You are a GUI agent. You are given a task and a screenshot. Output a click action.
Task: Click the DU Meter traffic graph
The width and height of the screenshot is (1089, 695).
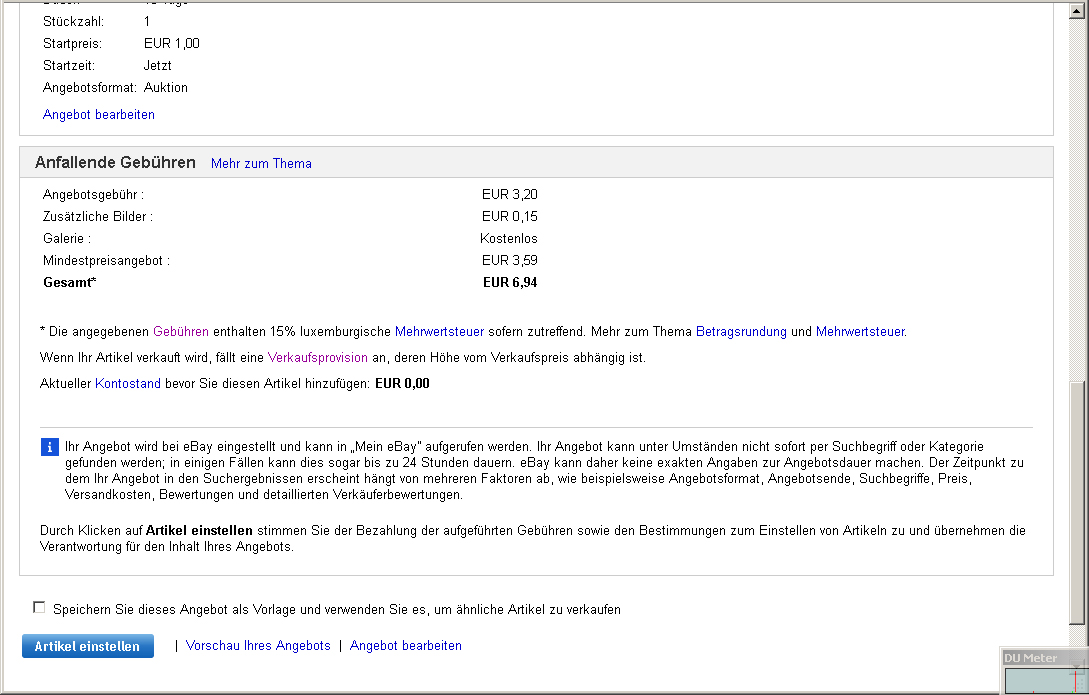tap(1044, 680)
